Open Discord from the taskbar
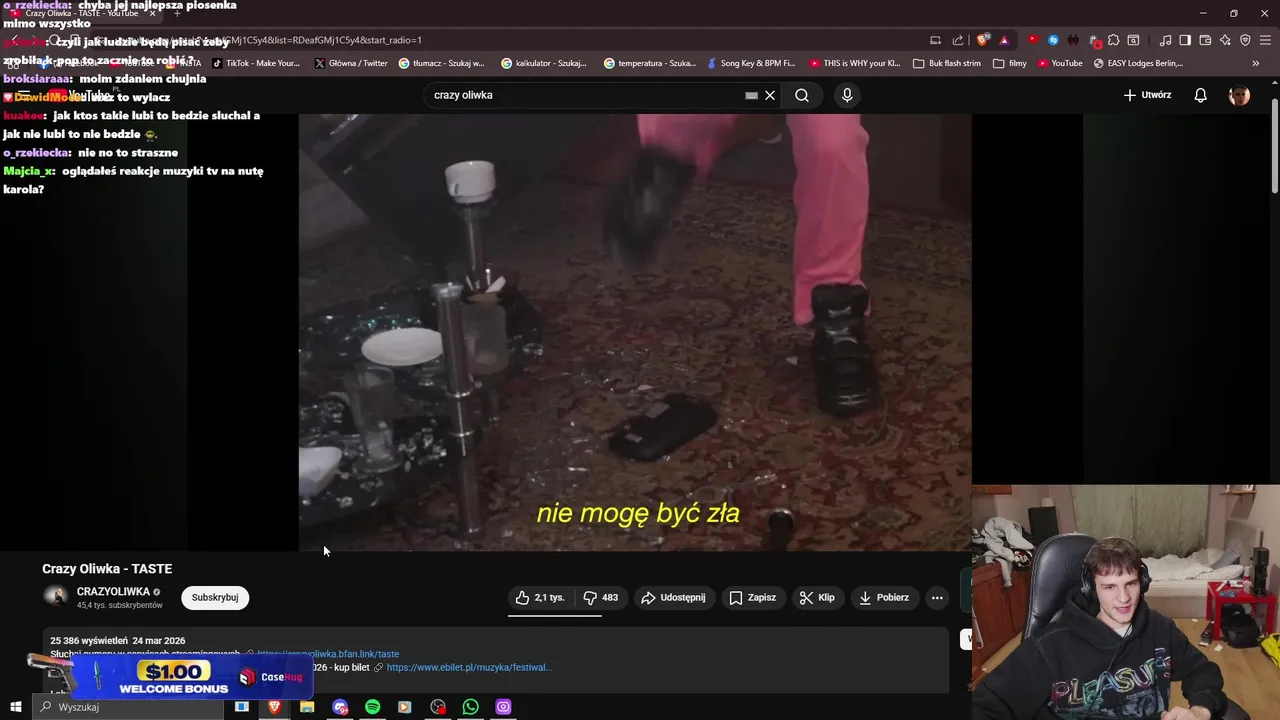 [x=340, y=707]
